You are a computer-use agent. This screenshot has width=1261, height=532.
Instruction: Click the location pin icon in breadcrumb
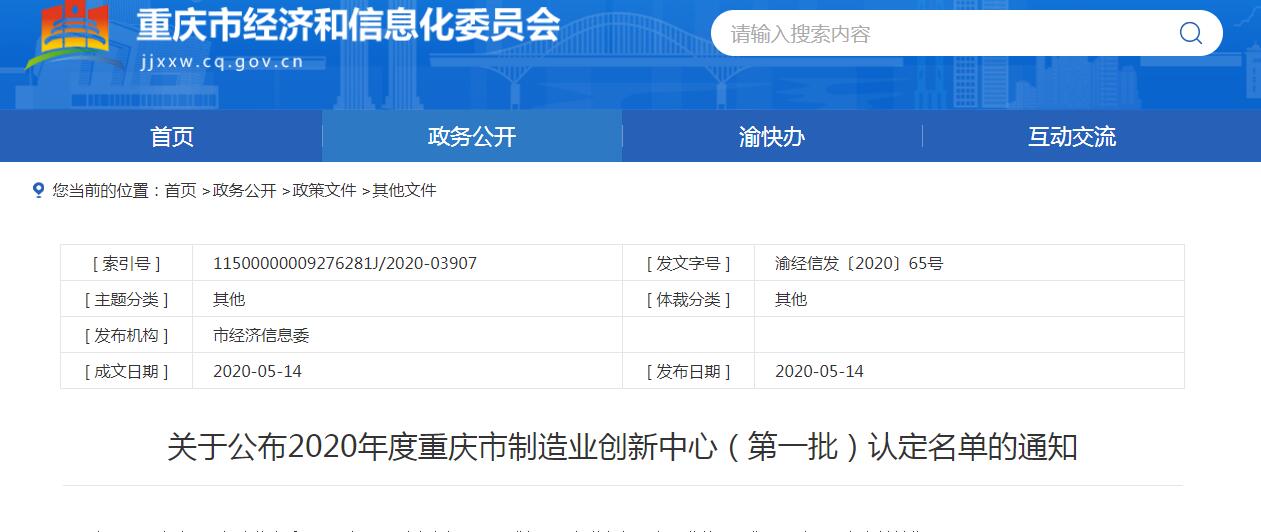(38, 190)
